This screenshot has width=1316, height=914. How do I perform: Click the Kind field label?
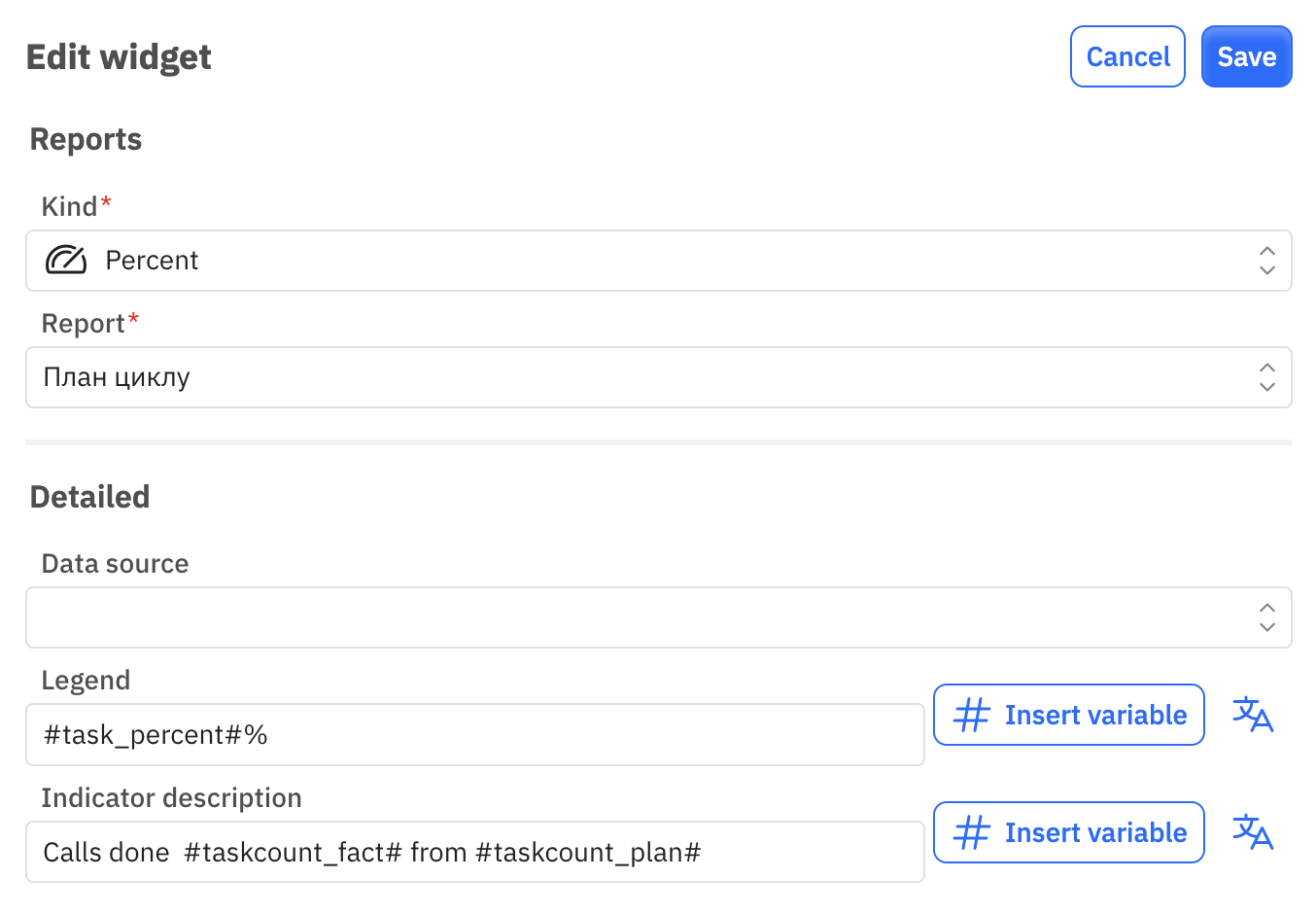[70, 206]
